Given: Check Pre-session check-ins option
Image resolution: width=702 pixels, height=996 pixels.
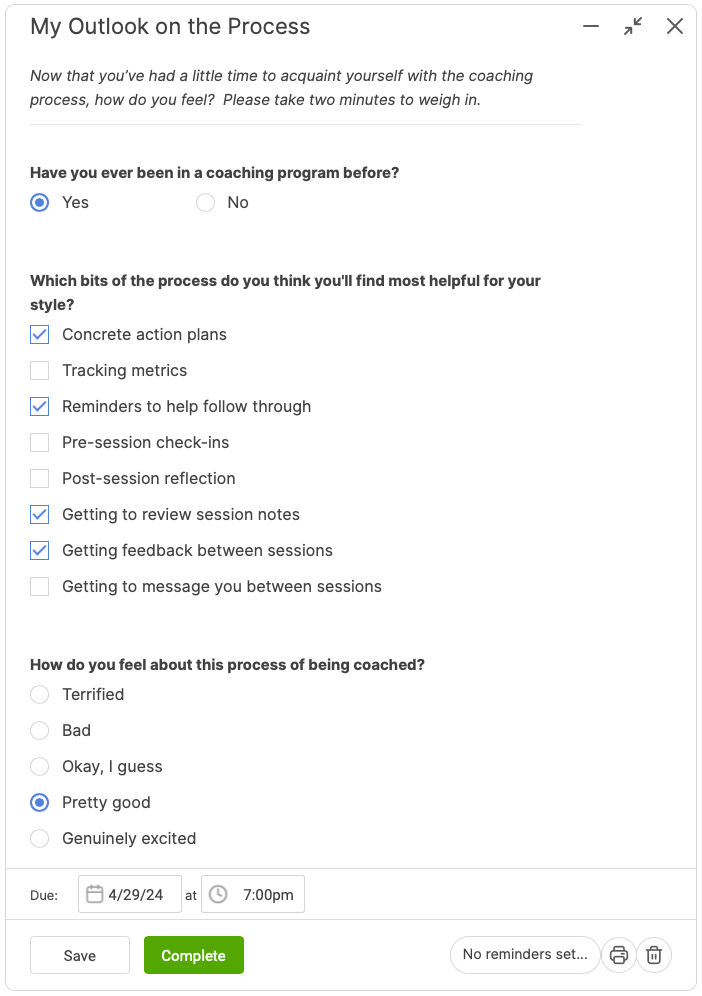Looking at the screenshot, I should click(x=39, y=443).
